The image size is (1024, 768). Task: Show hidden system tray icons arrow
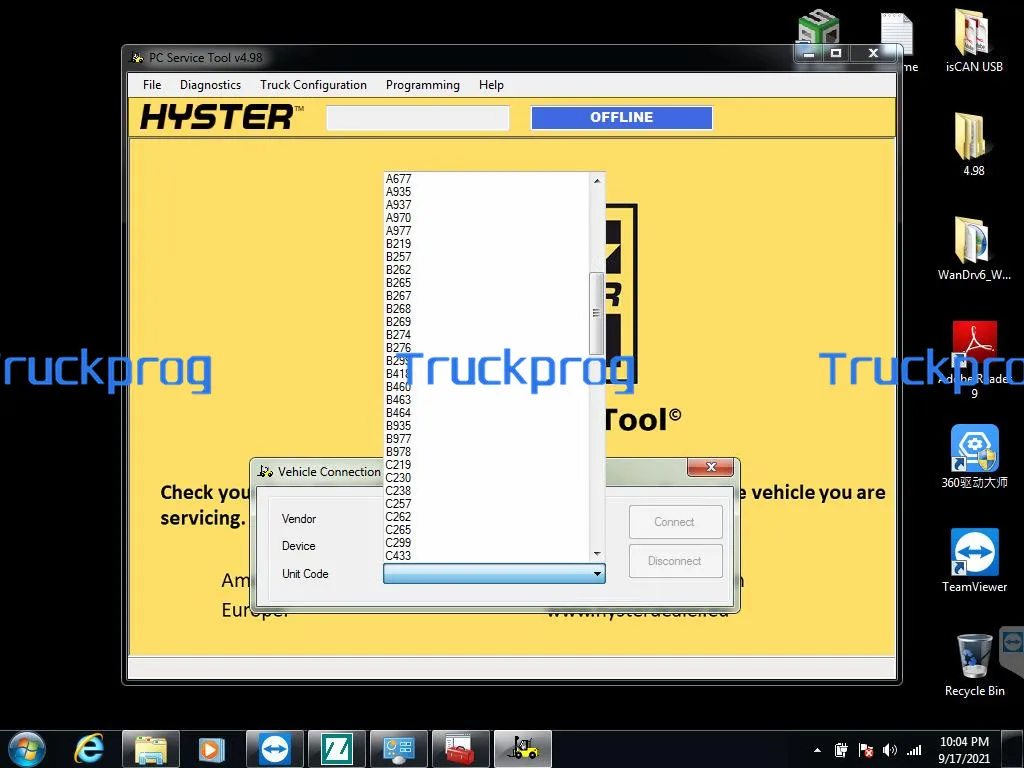[x=817, y=750]
